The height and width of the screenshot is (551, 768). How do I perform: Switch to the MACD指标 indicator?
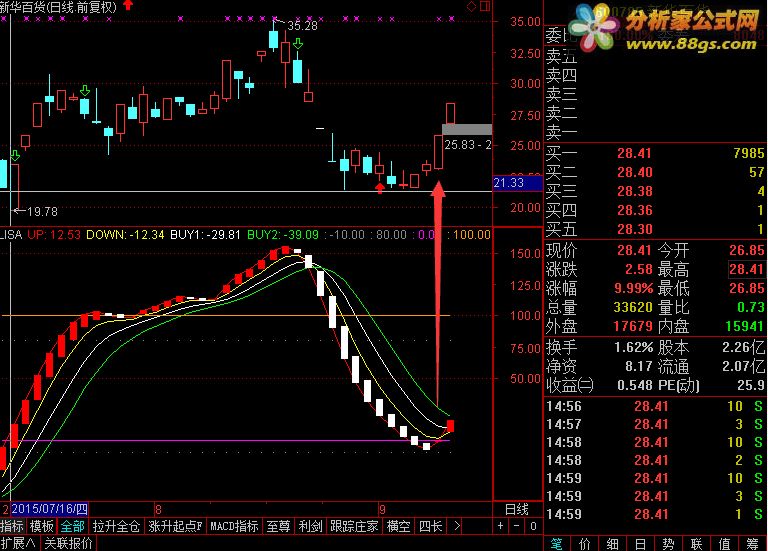(234, 526)
